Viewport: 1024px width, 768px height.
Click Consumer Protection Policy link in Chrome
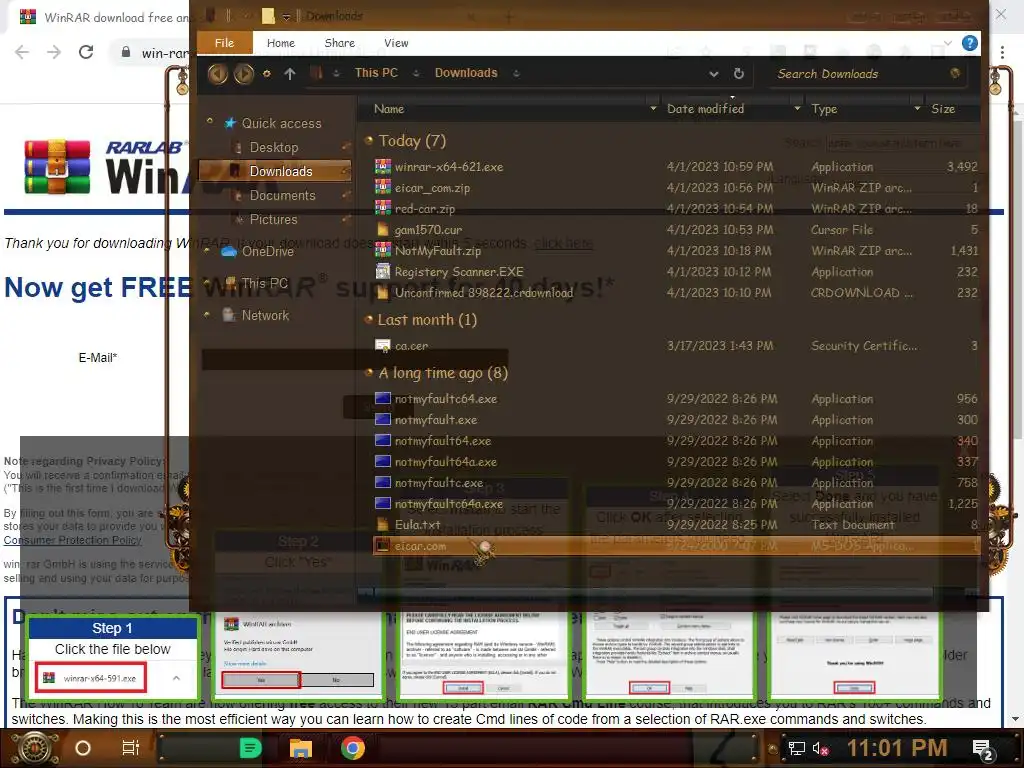(x=72, y=540)
